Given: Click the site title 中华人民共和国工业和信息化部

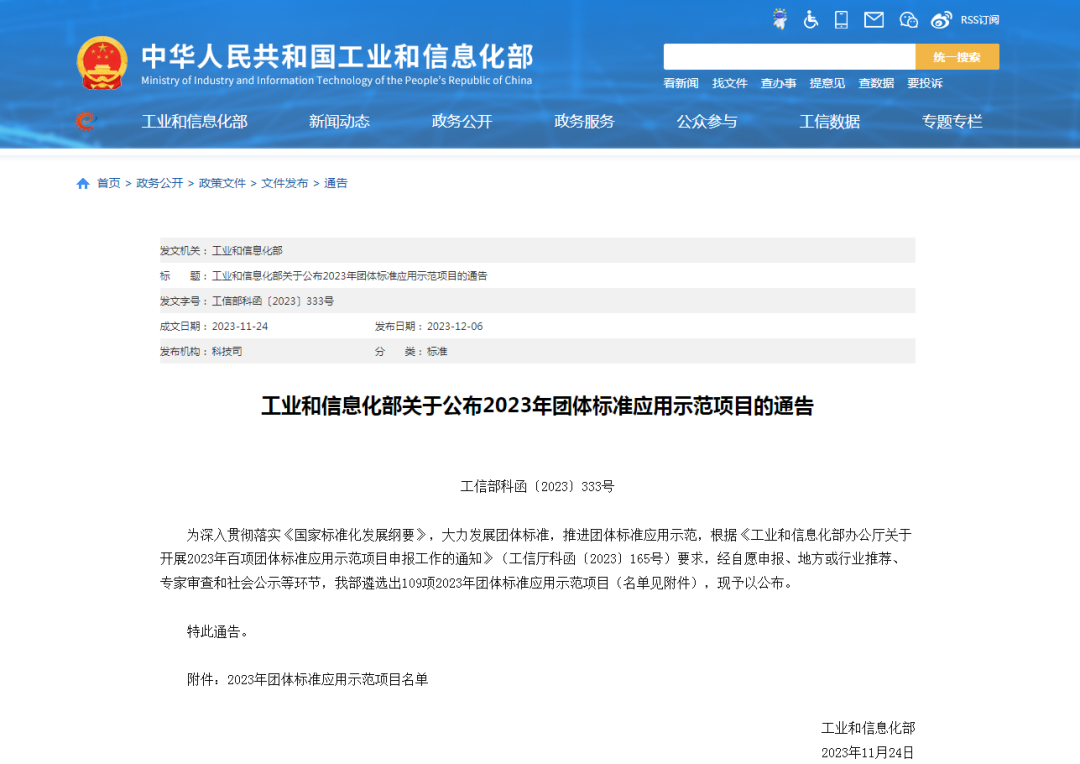Looking at the screenshot, I should tap(338, 56).
